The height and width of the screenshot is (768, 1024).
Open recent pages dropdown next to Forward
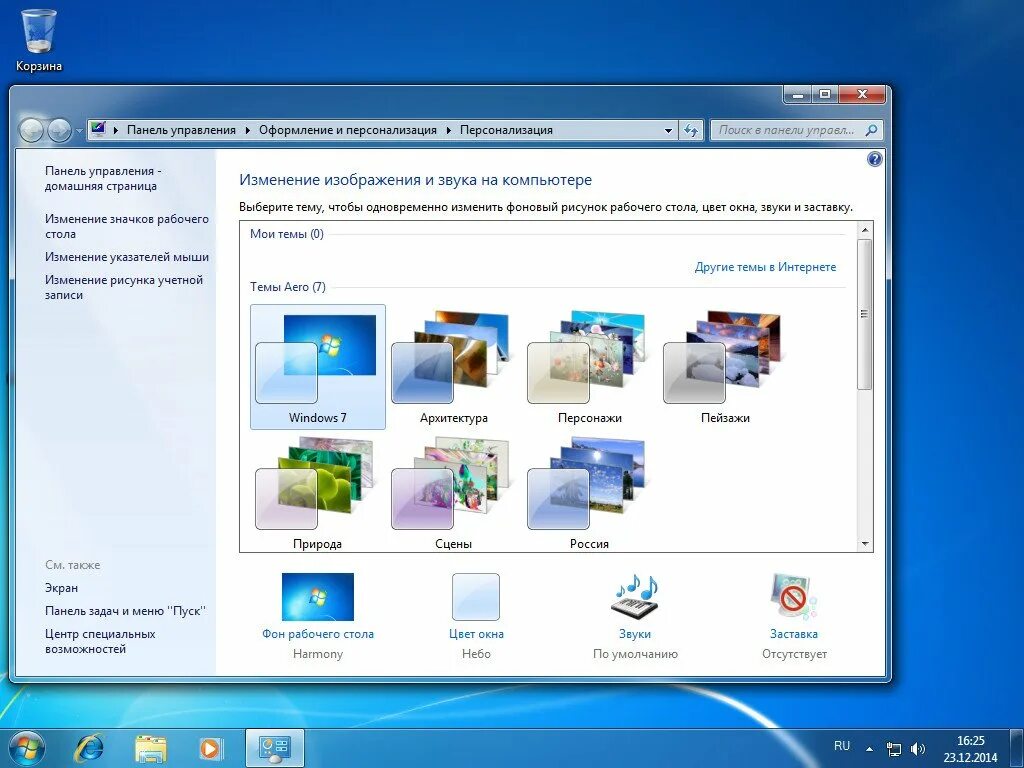pos(79,131)
